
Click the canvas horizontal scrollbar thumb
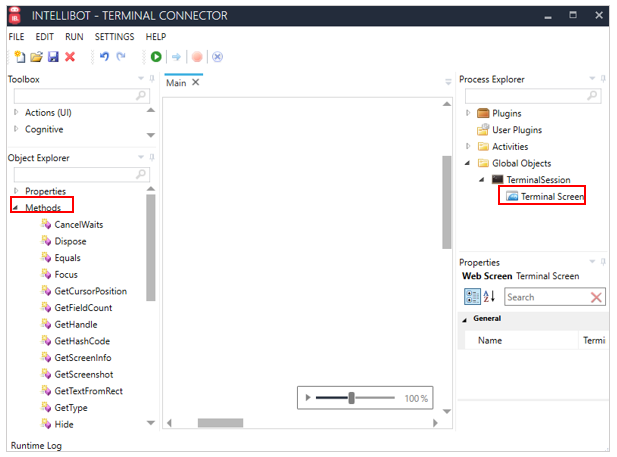[220, 423]
